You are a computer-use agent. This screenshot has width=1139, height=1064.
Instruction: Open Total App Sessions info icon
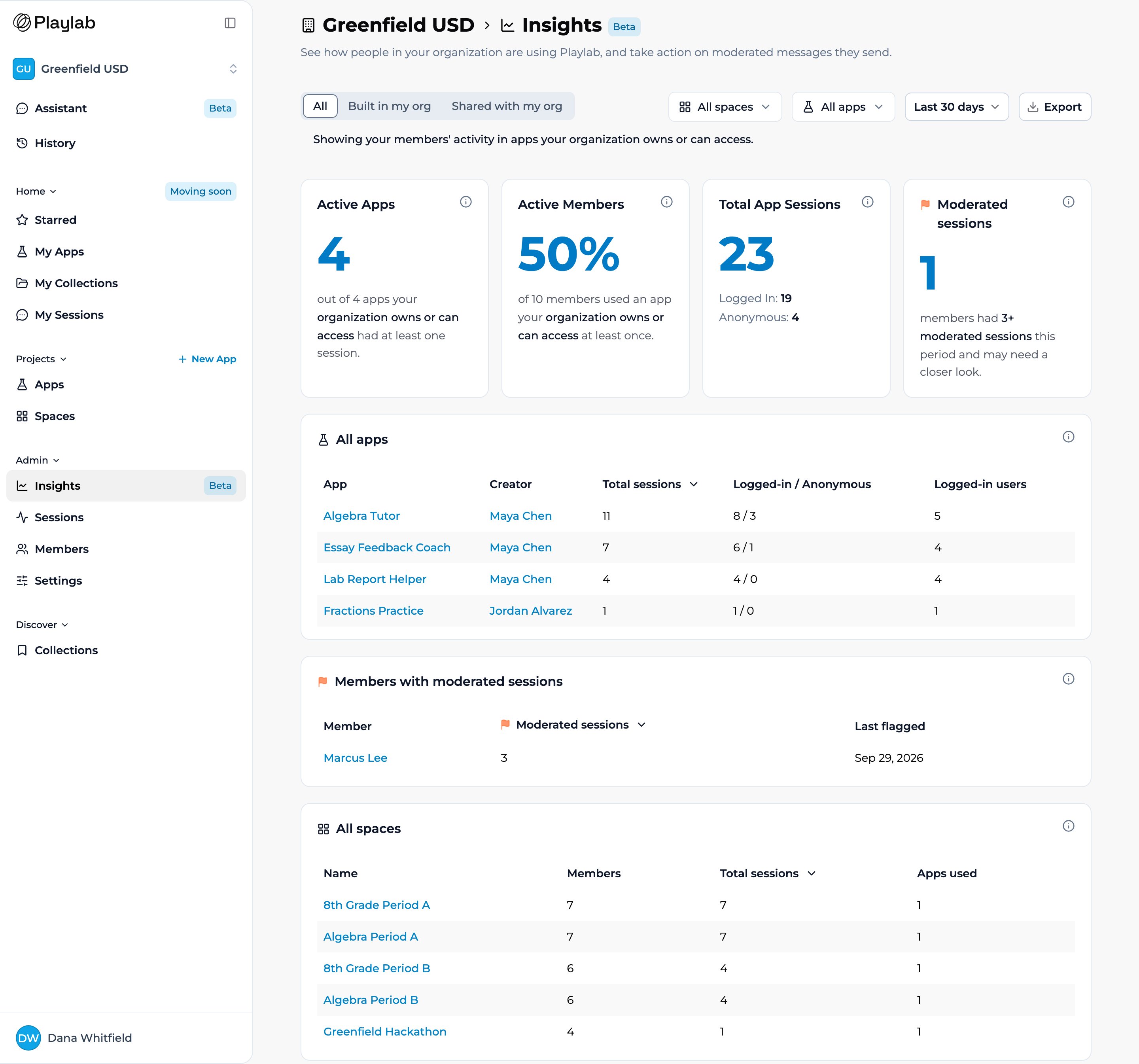click(x=867, y=202)
